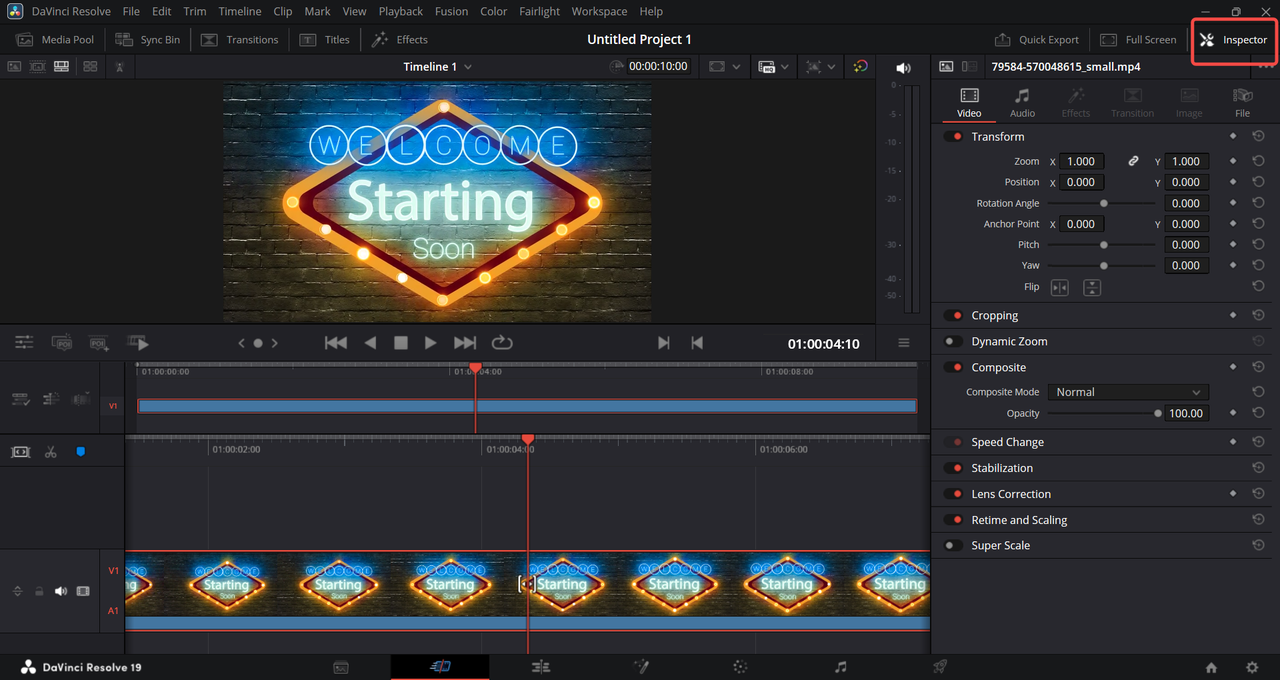Click the speaker volume icon above meters
Image resolution: width=1280 pixels, height=680 pixels.
[x=903, y=68]
